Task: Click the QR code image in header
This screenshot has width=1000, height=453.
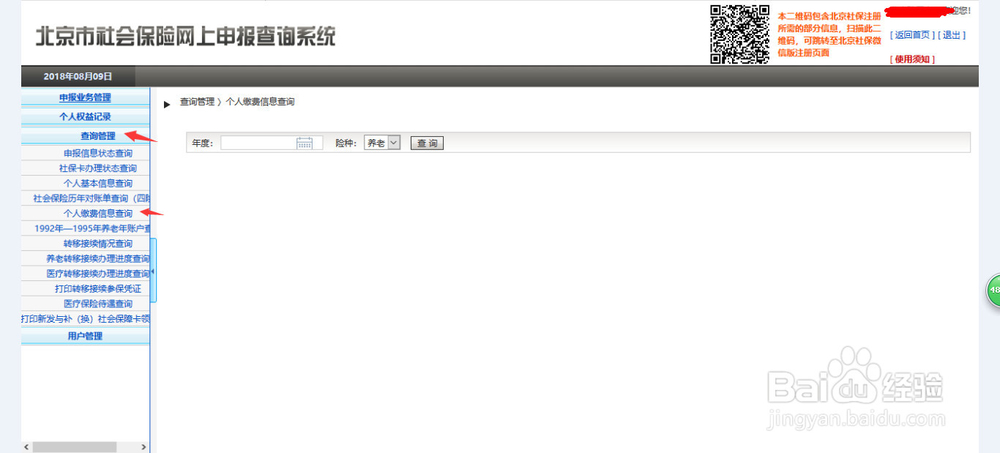Action: [740, 34]
